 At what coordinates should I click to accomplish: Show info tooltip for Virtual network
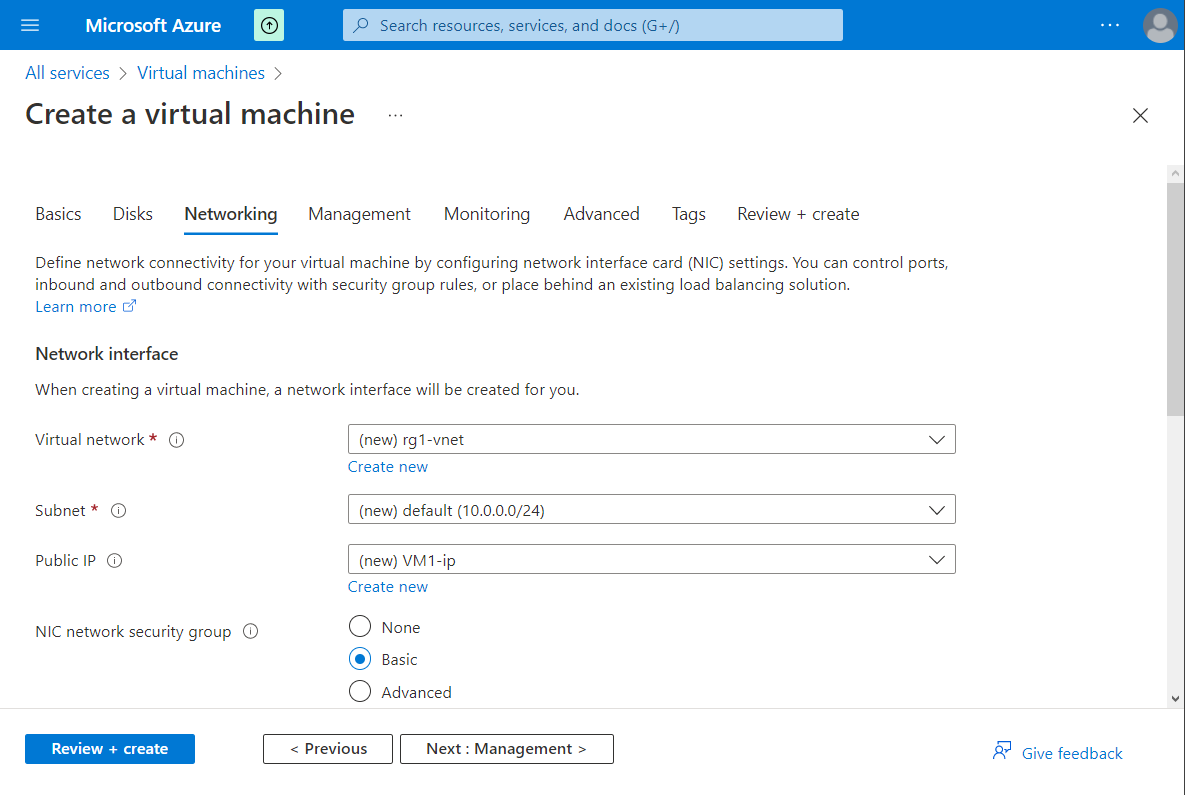176,440
